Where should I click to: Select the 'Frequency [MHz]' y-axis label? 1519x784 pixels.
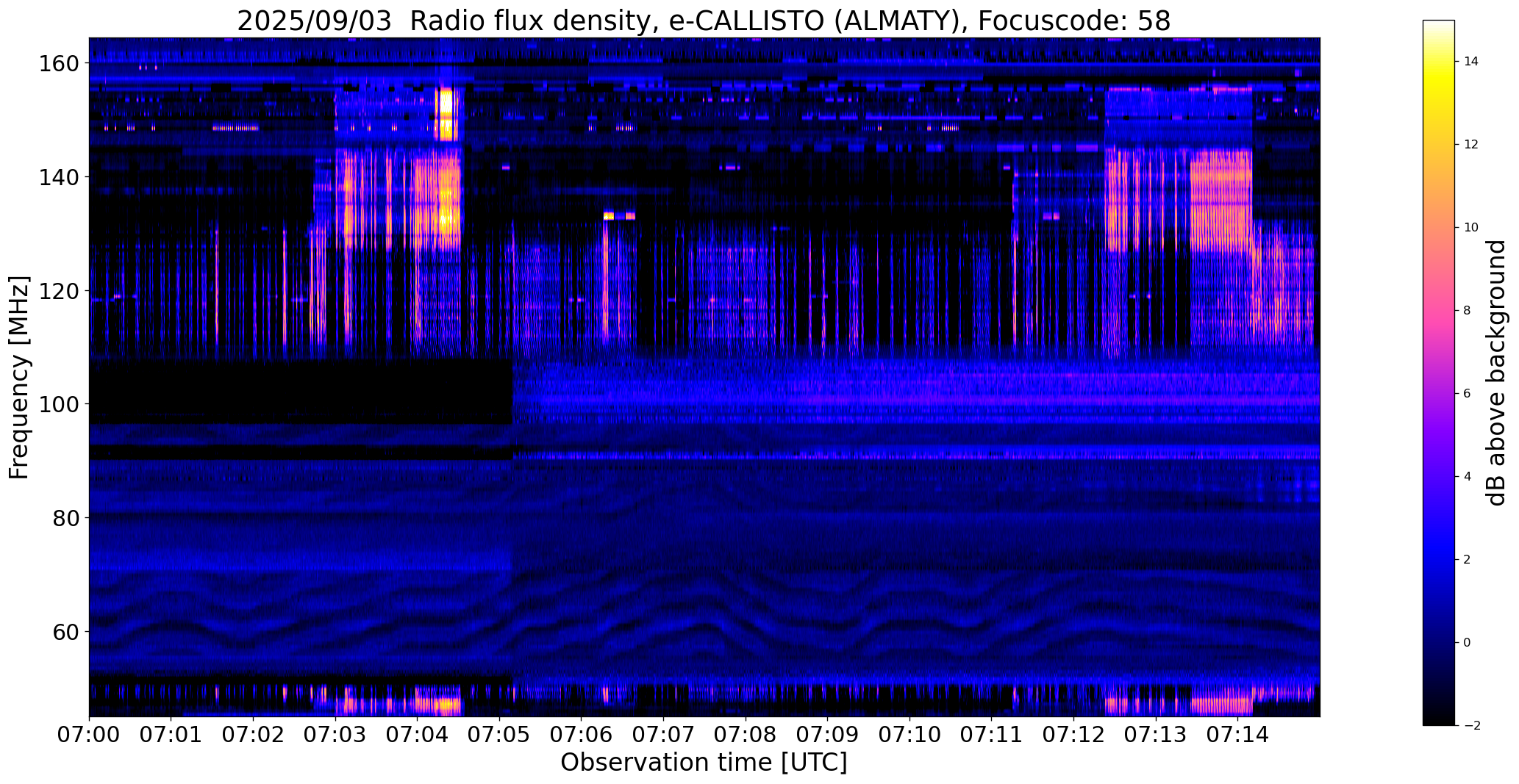point(19,378)
